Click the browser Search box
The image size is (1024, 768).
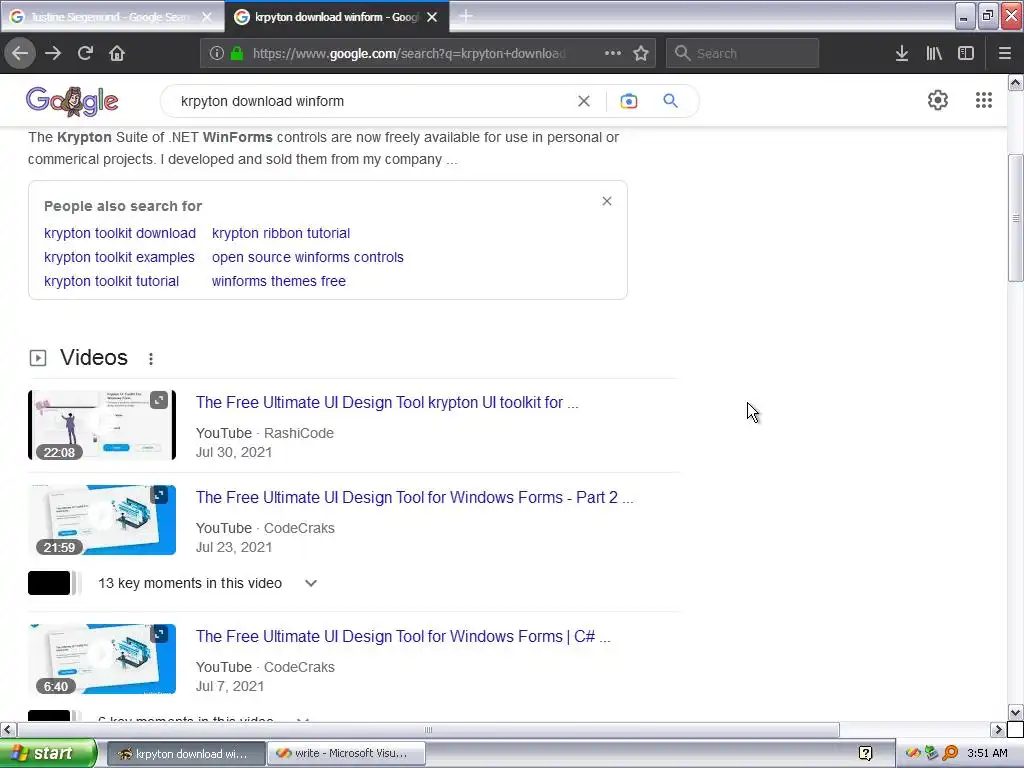742,54
